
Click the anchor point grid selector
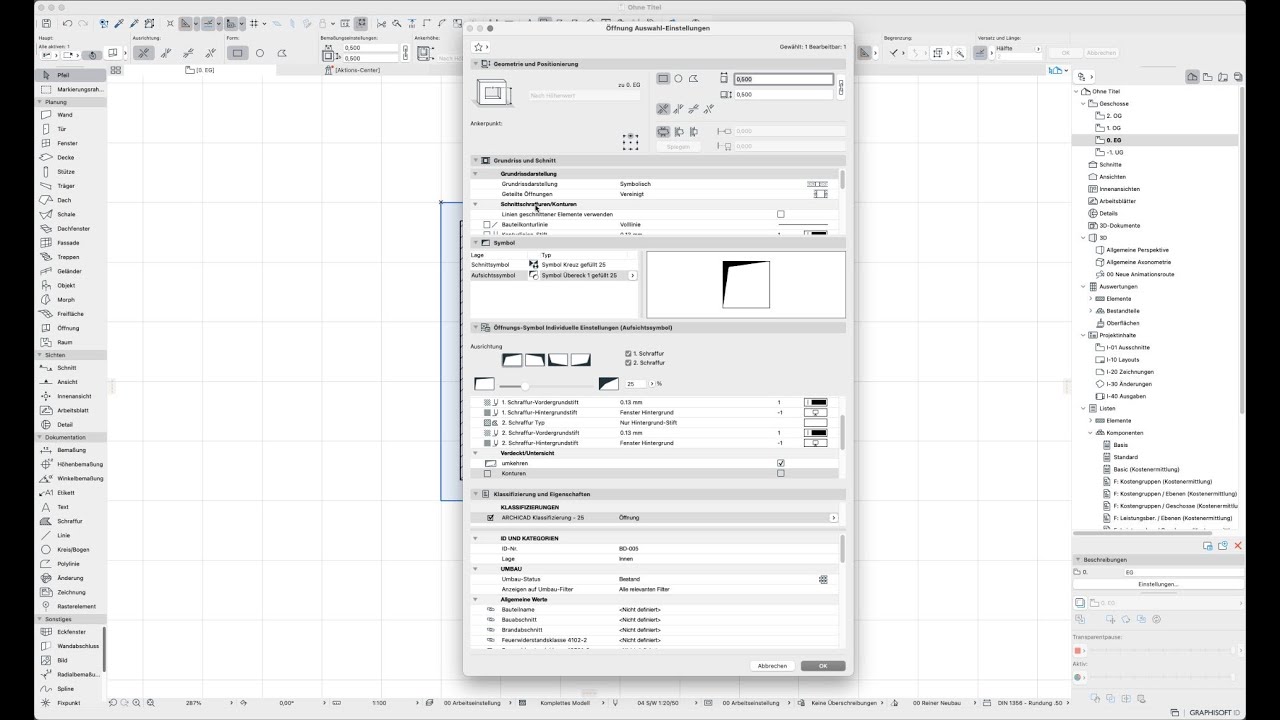630,142
